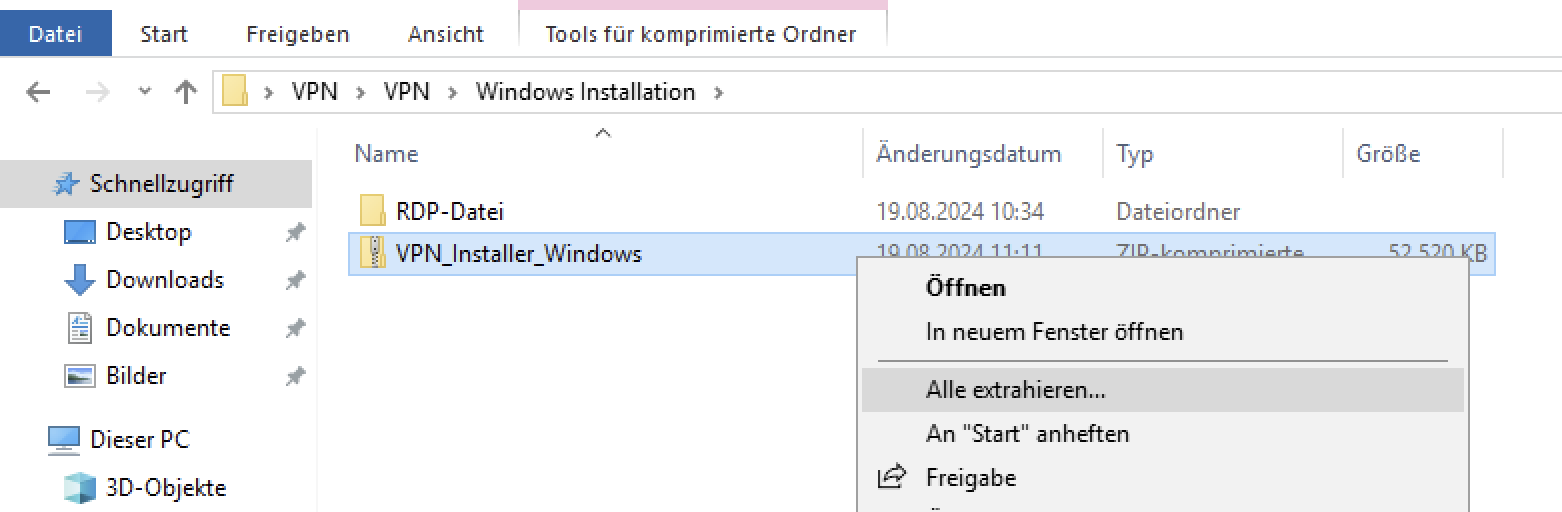The width and height of the screenshot is (1562, 512).
Task: Click the VPN_Installer_Windows zip icon
Action: (x=372, y=254)
